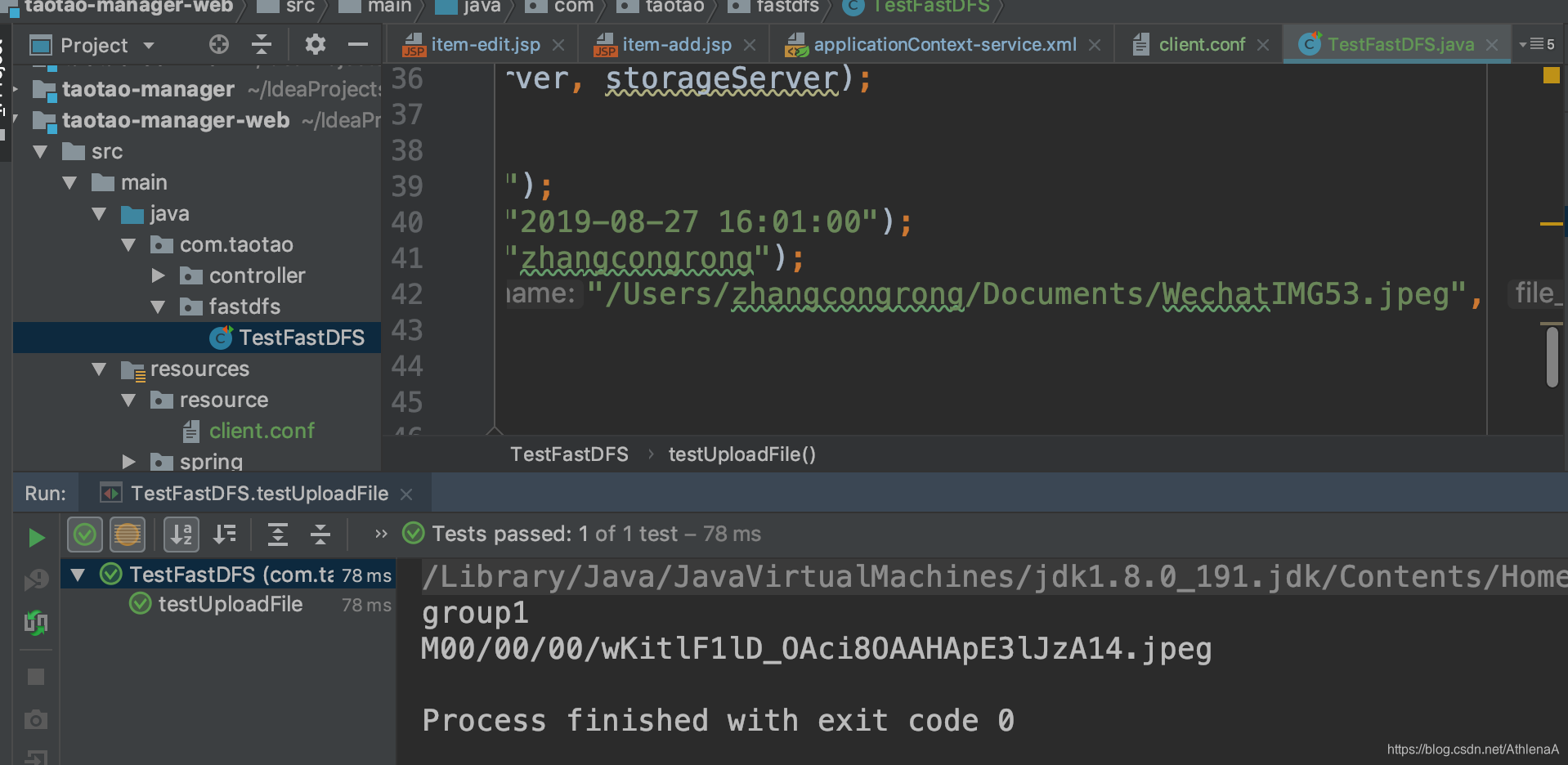
Task: Switch to client.conf editor tab
Action: coord(1202,44)
